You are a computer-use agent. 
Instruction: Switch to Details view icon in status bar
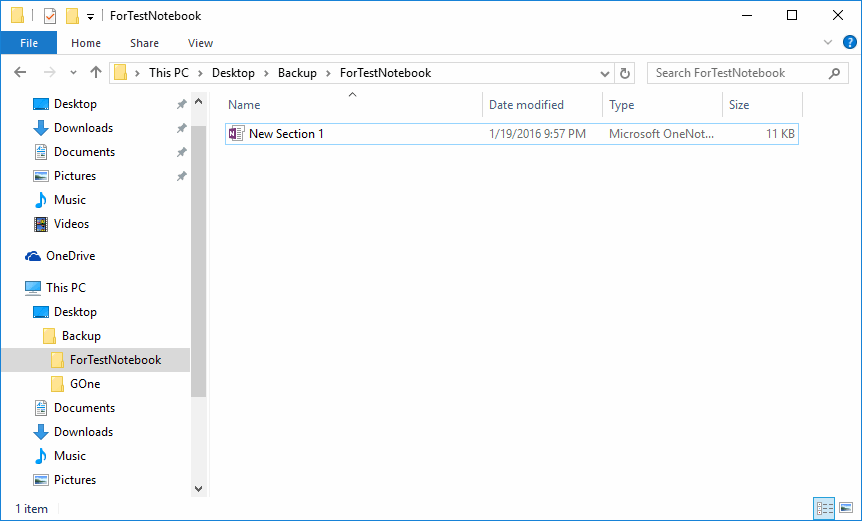pos(824,508)
